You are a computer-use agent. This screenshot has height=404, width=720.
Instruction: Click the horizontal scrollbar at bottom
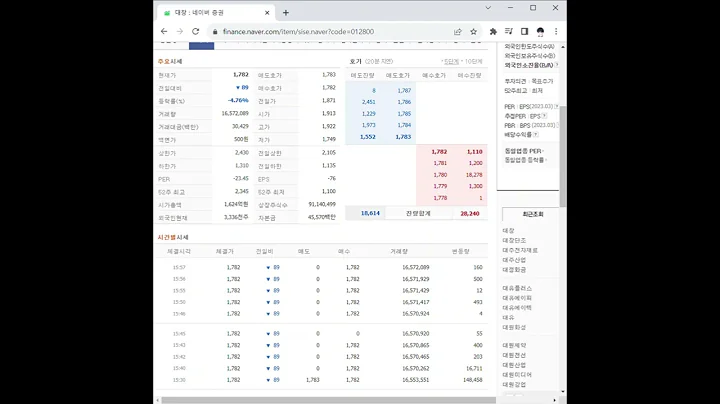tap(328, 400)
